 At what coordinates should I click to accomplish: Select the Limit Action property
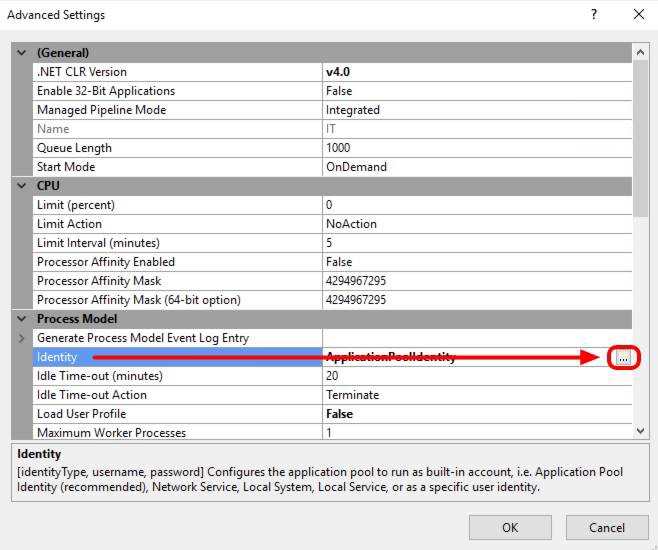pyautogui.click(x=177, y=224)
